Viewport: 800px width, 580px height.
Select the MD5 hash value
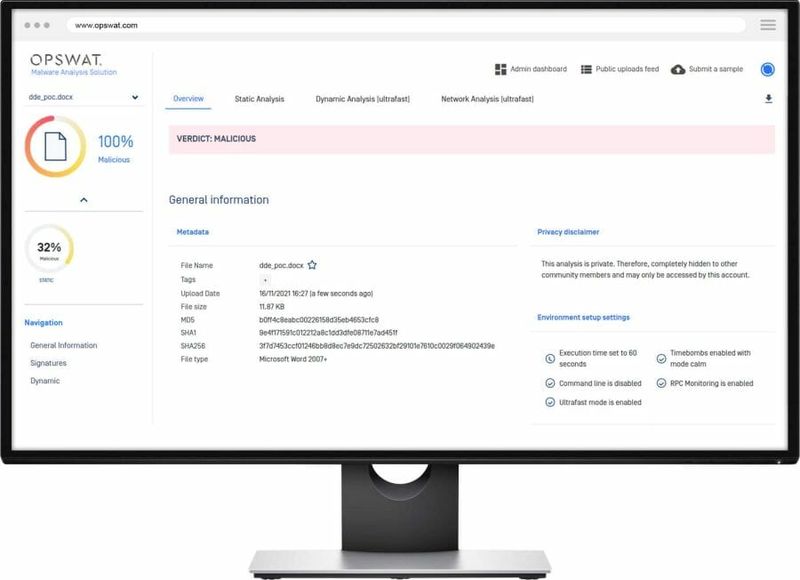click(x=319, y=320)
